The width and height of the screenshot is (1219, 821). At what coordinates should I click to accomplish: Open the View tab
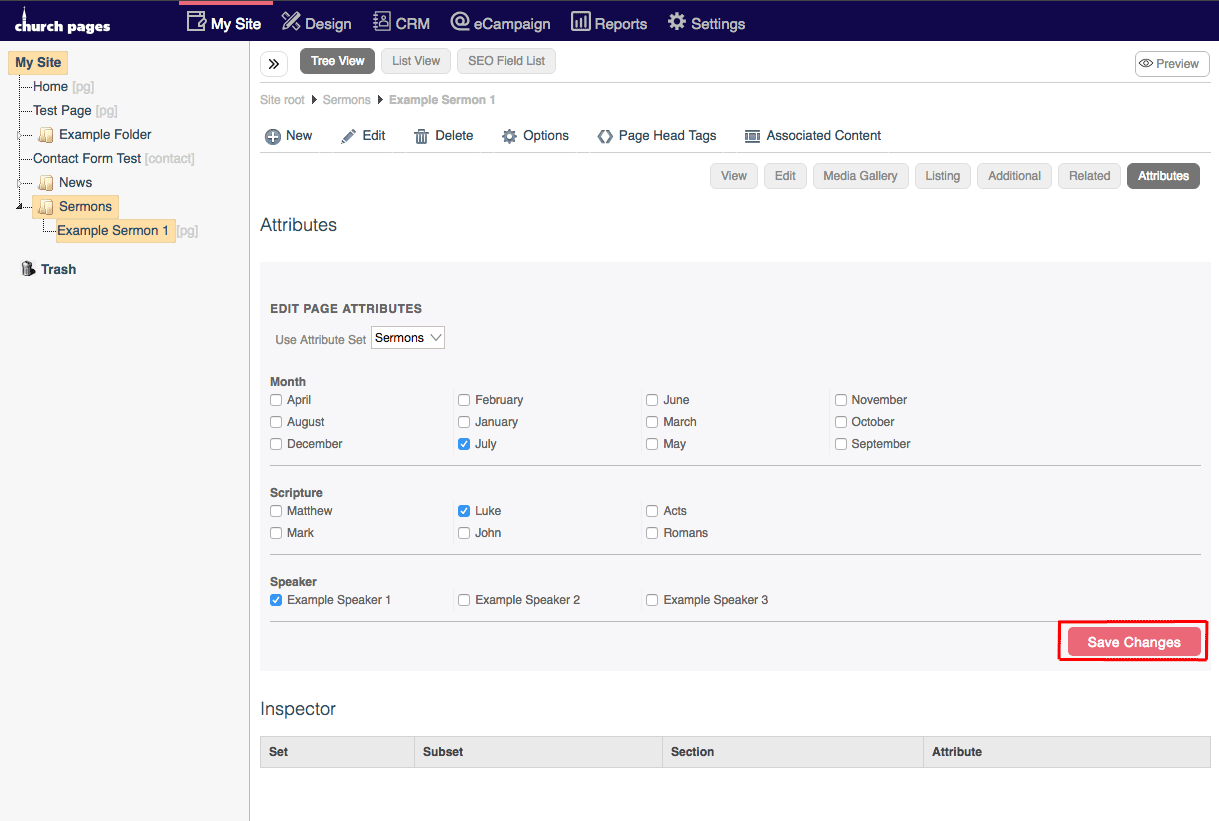click(x=734, y=176)
